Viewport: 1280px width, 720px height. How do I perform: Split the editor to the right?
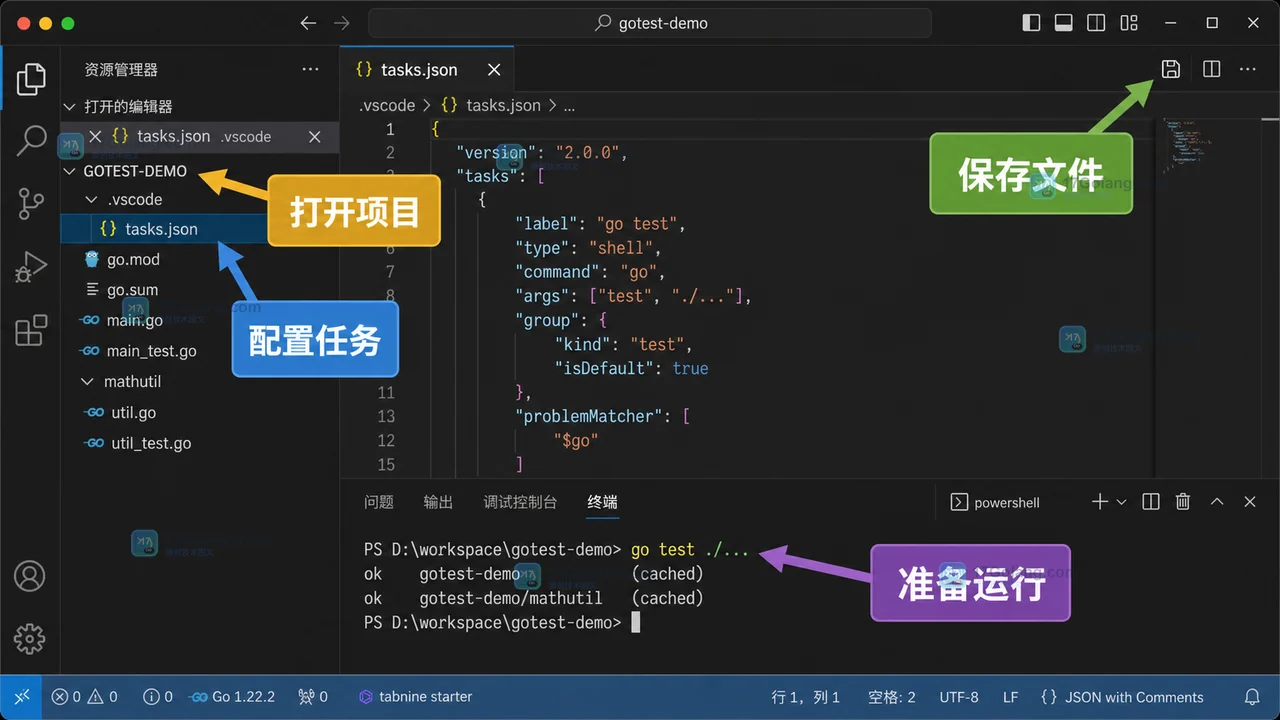tap(1211, 69)
